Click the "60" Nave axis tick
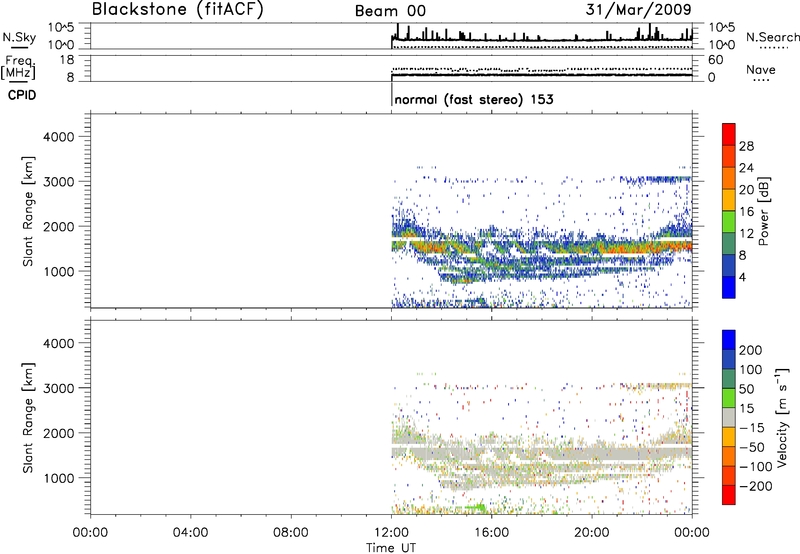The image size is (800, 554). tap(715, 60)
